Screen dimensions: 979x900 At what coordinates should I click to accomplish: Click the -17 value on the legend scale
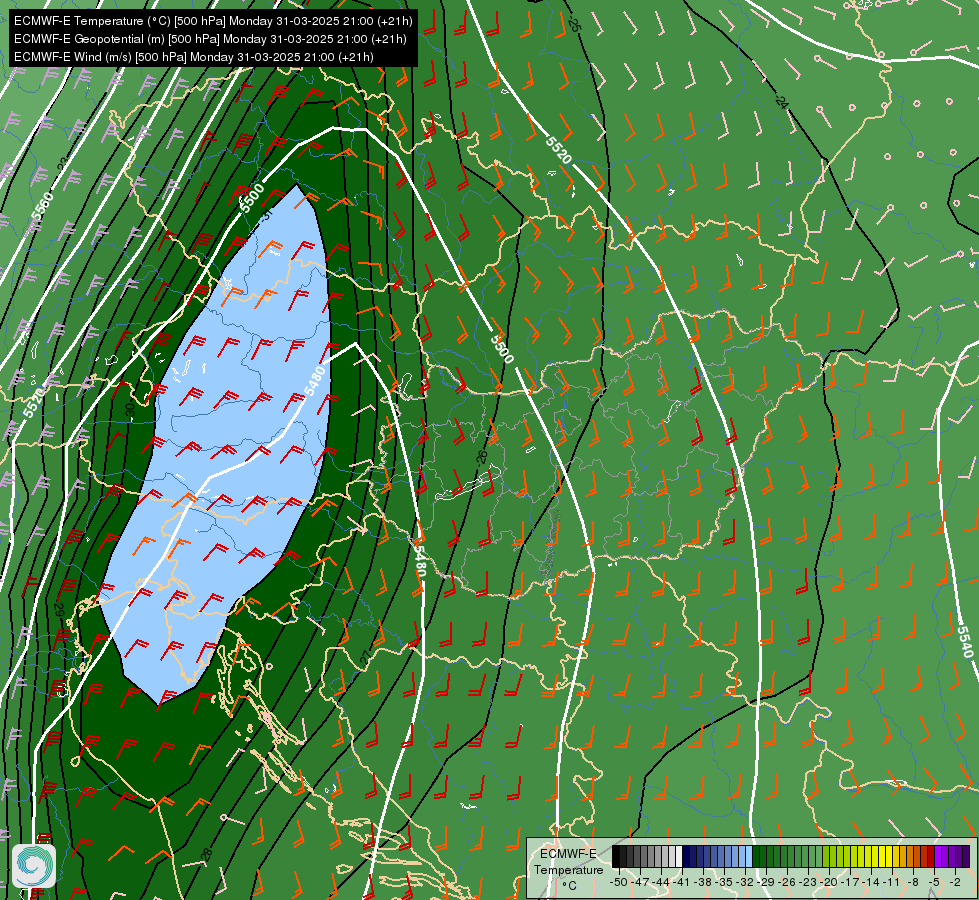click(x=850, y=883)
